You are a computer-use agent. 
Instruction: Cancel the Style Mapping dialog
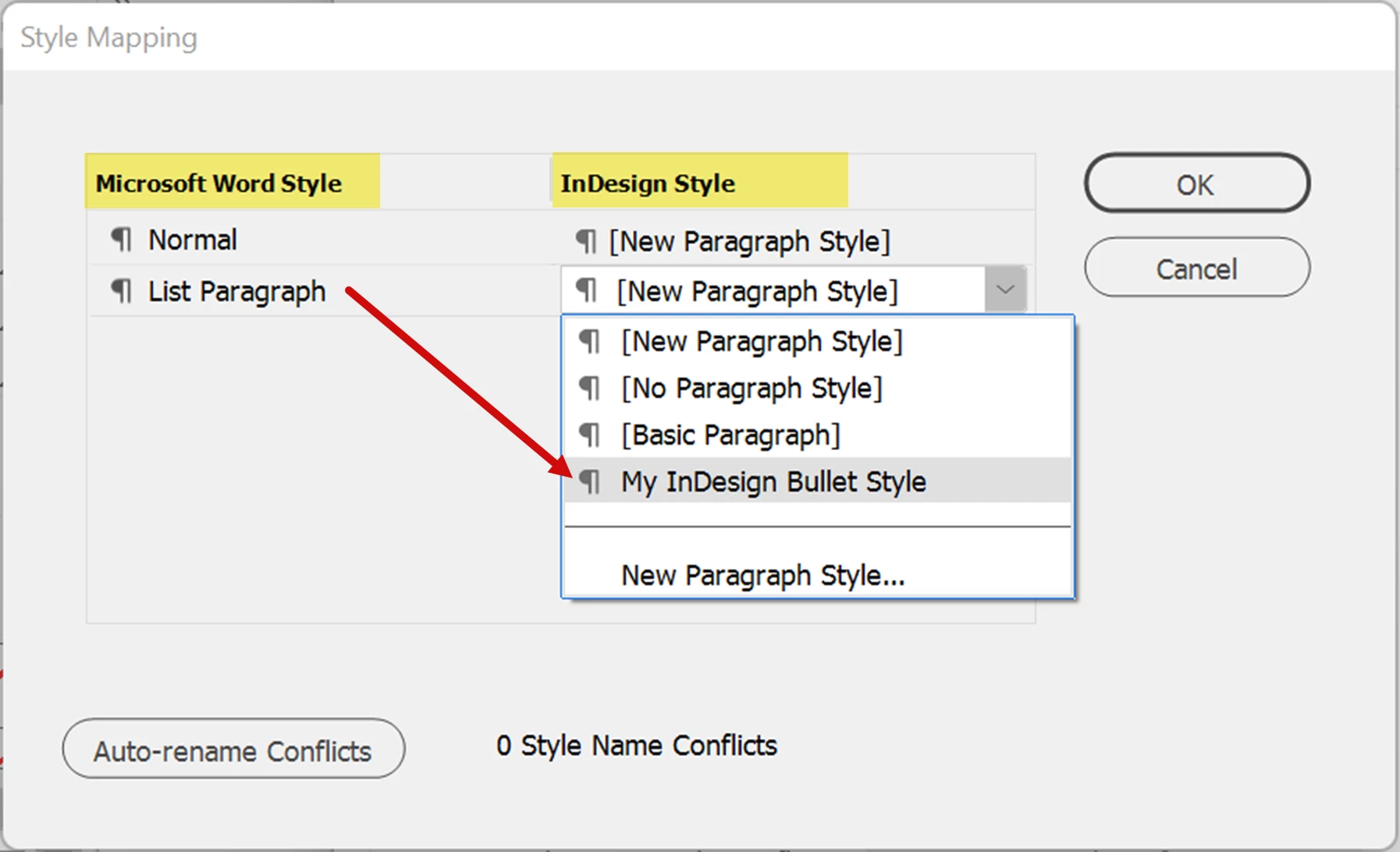[x=1196, y=268]
